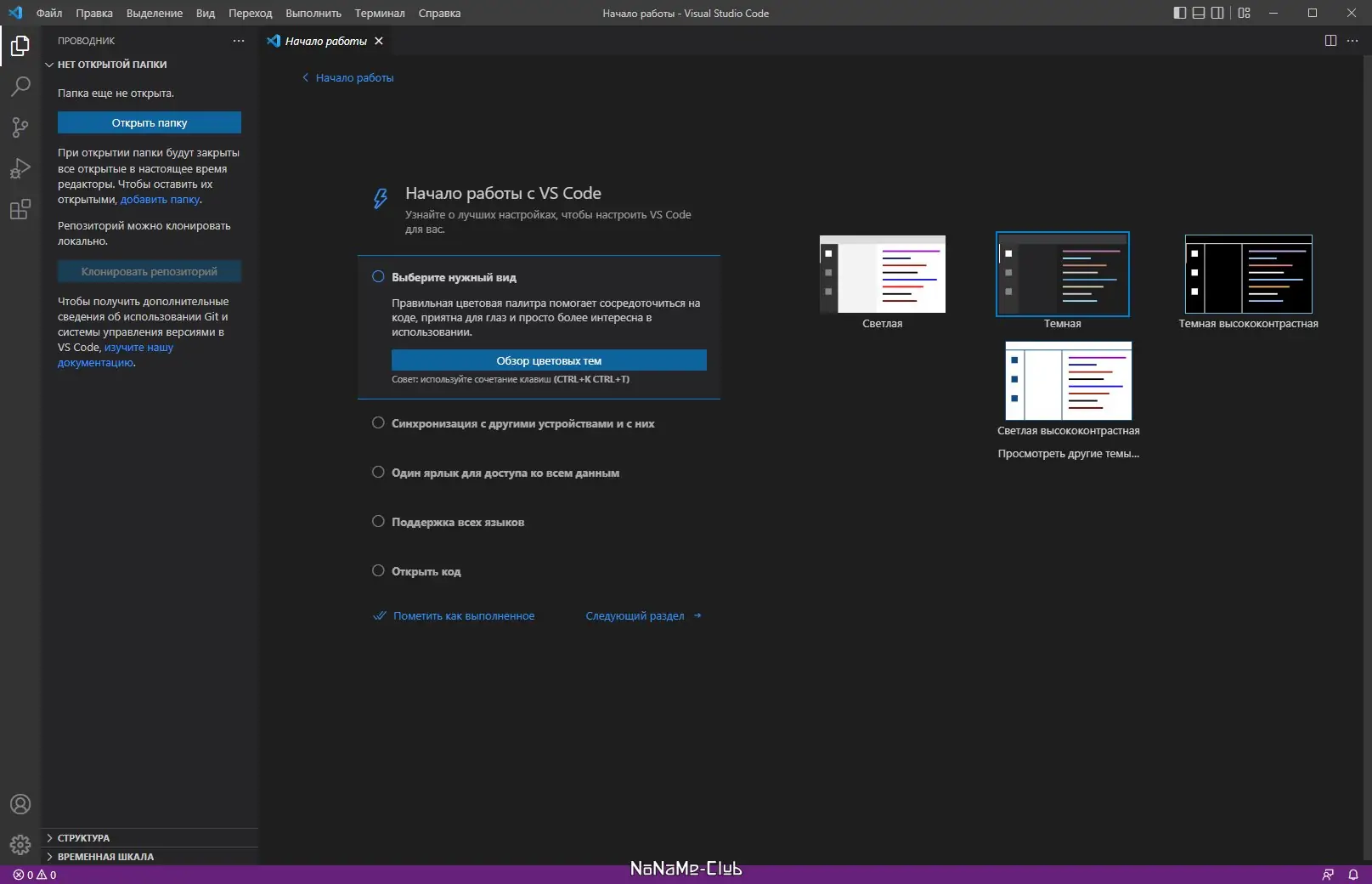Click Просмотреть другие темы link
1372x884 pixels.
(1069, 454)
